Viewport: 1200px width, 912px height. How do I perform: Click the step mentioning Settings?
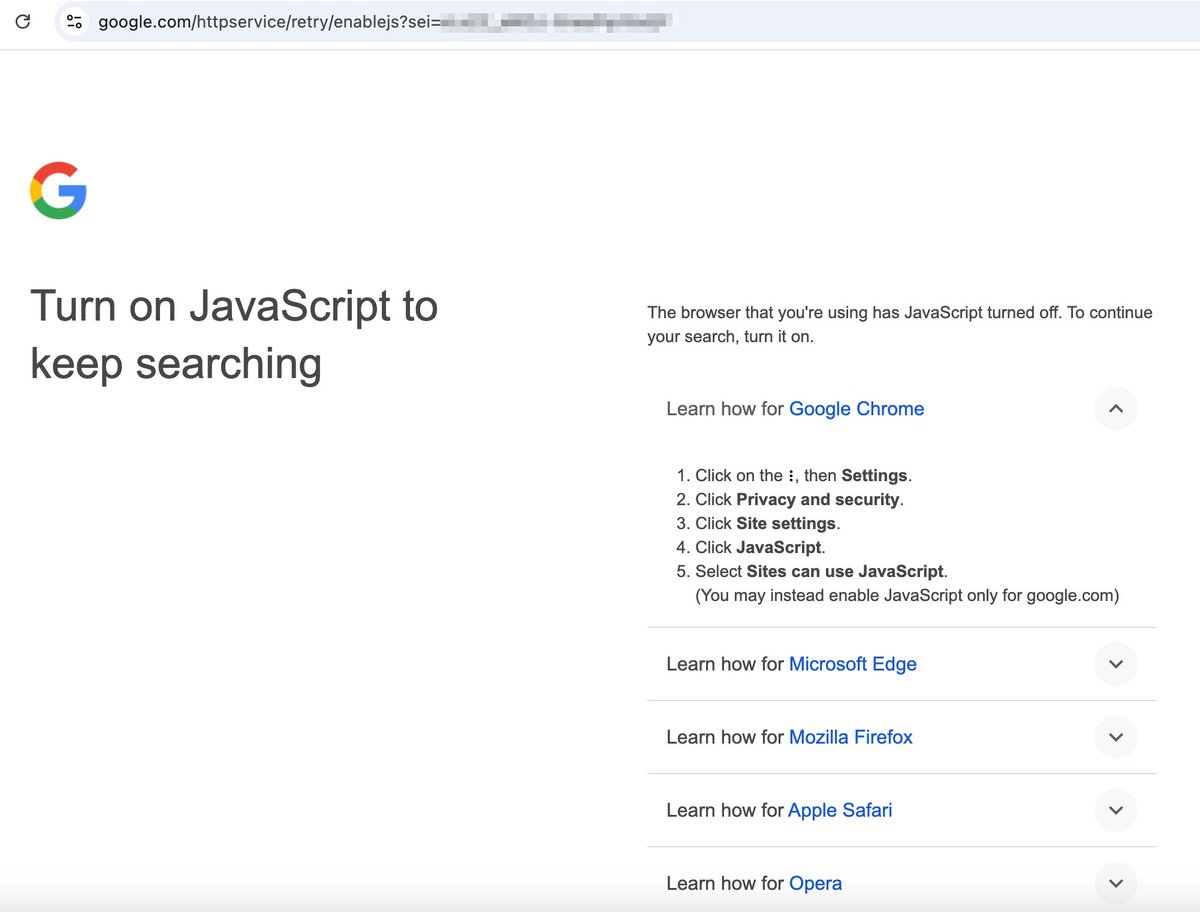pos(803,475)
